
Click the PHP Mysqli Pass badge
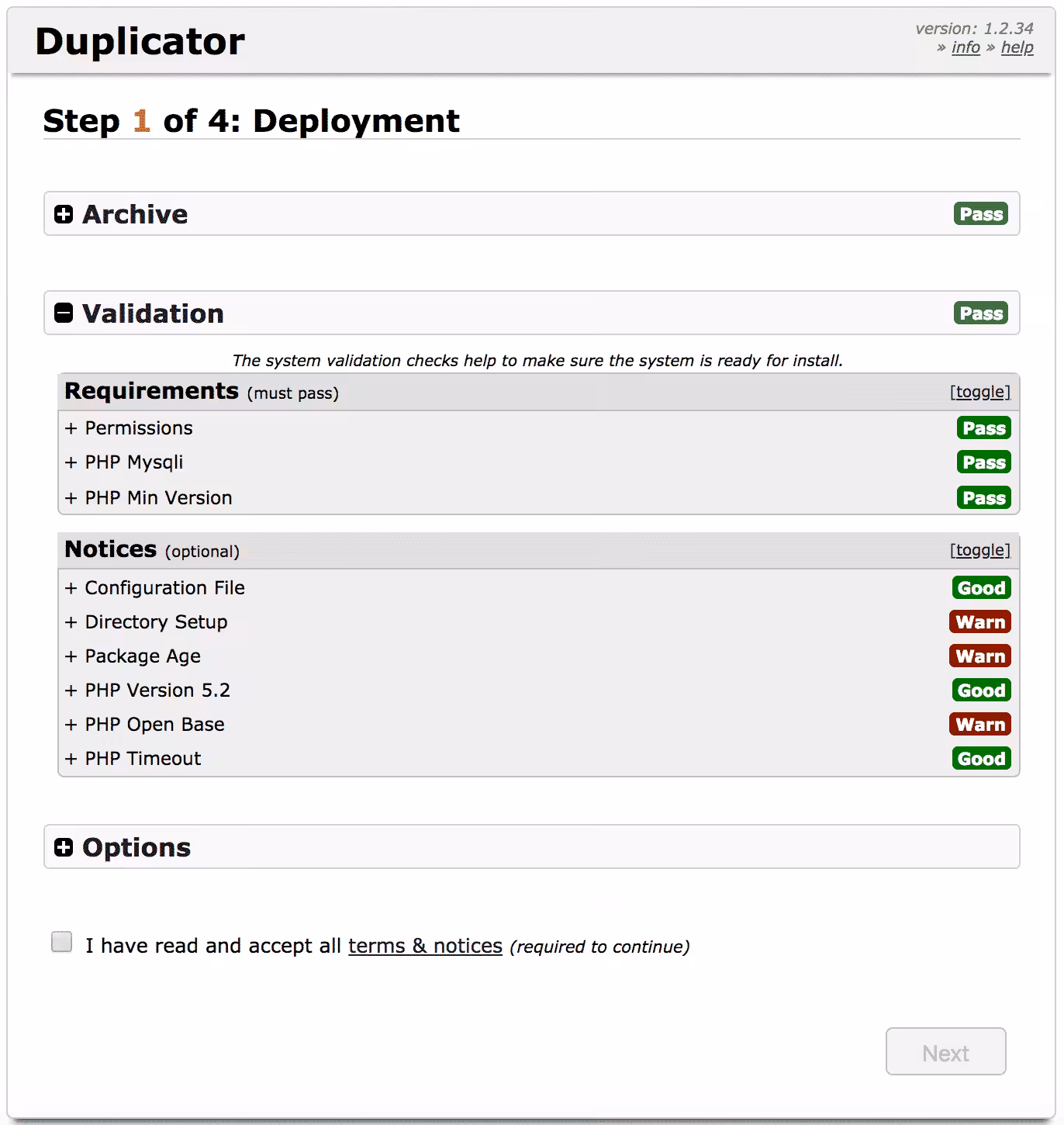click(x=984, y=462)
